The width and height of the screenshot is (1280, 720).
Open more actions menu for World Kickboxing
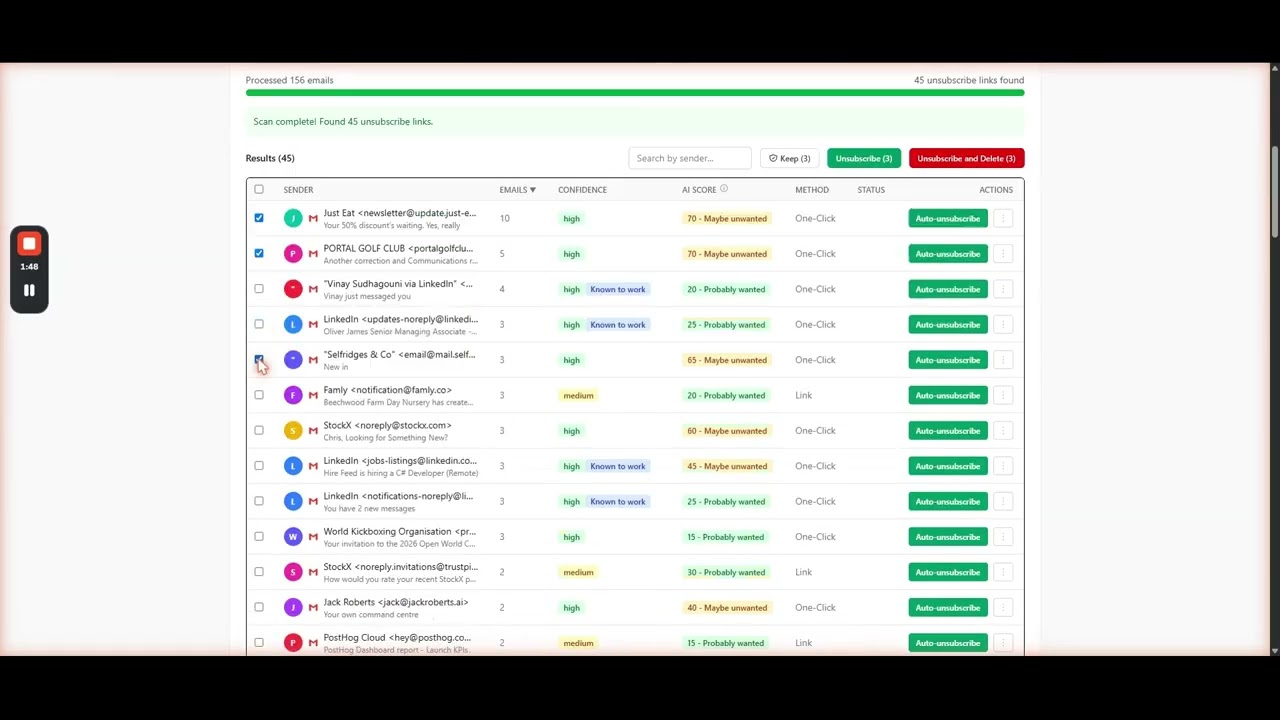click(x=1003, y=537)
